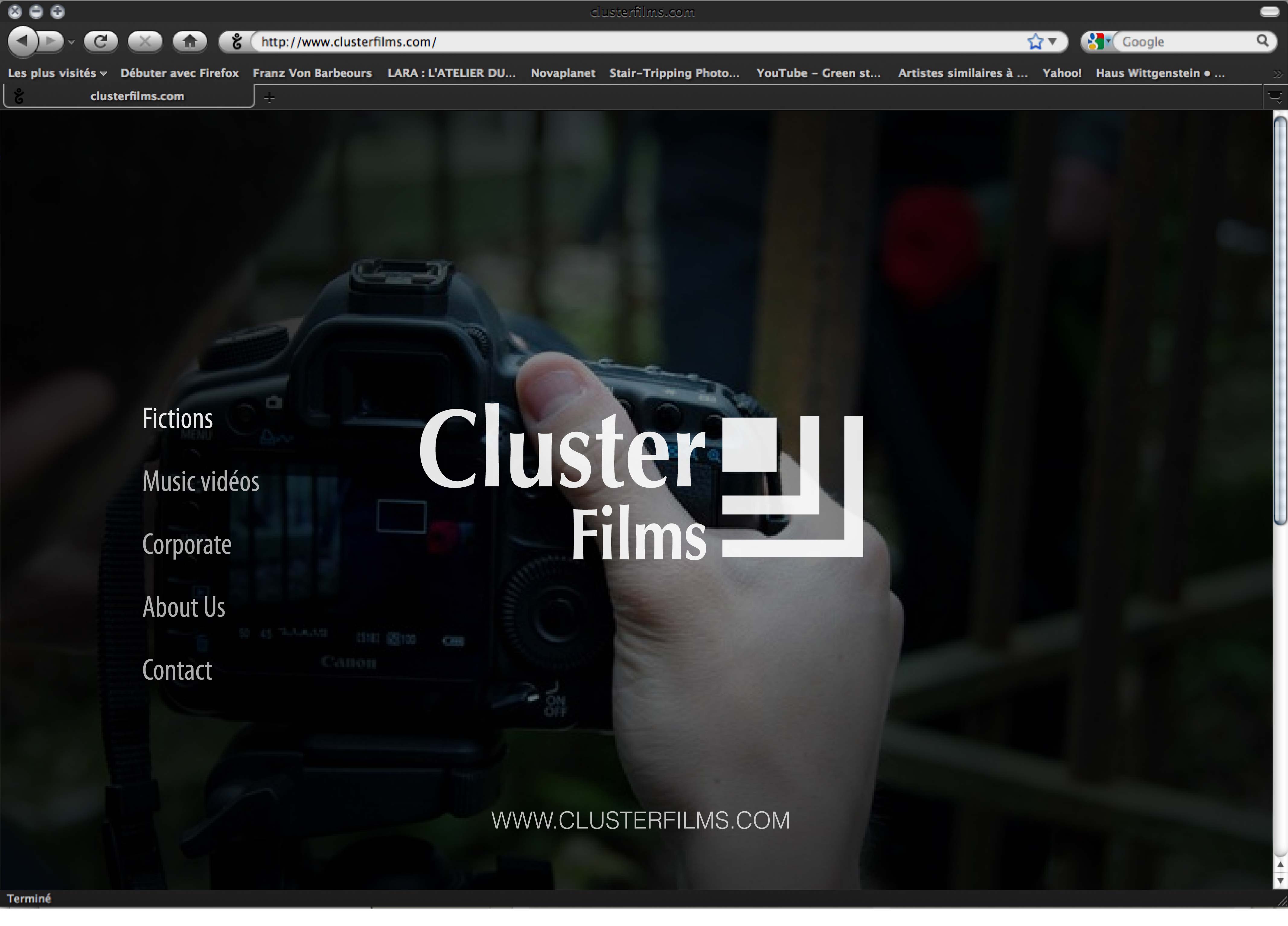The height and width of the screenshot is (926, 1288).
Task: Expand the back/forward history dropdown arrow
Action: pyautogui.click(x=71, y=42)
